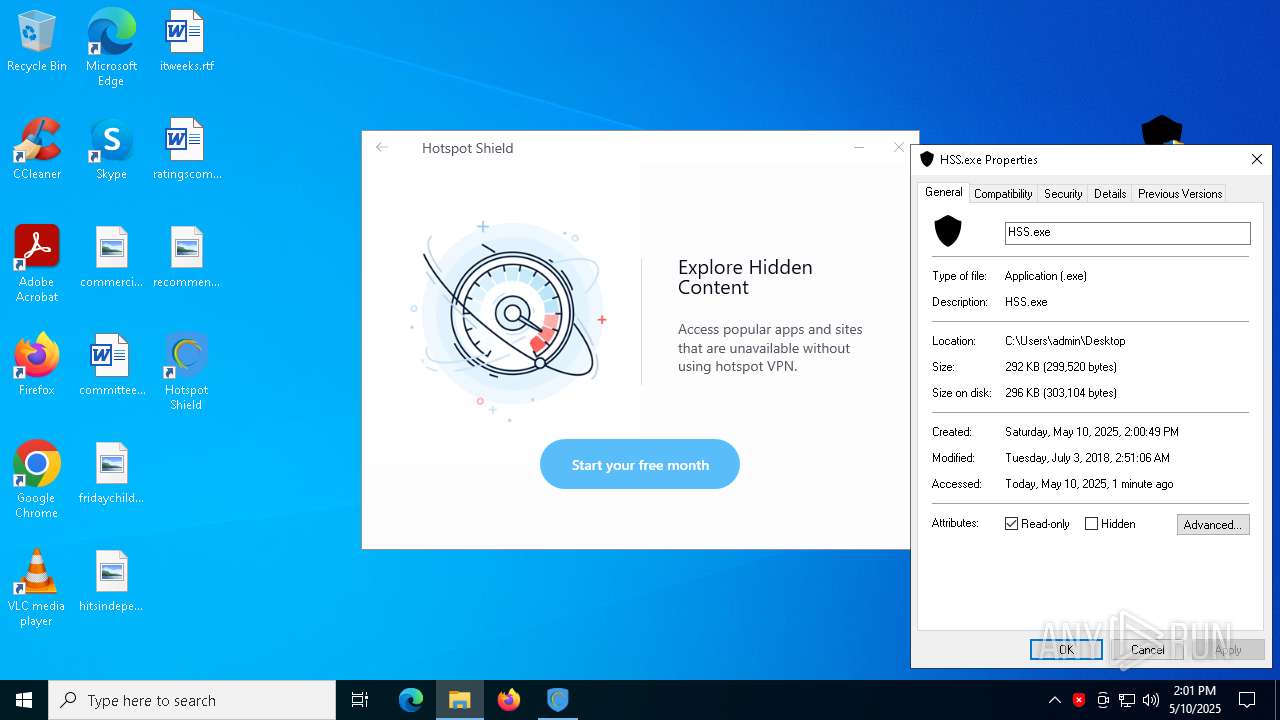
Task: Switch to the Details tab
Action: (1110, 194)
